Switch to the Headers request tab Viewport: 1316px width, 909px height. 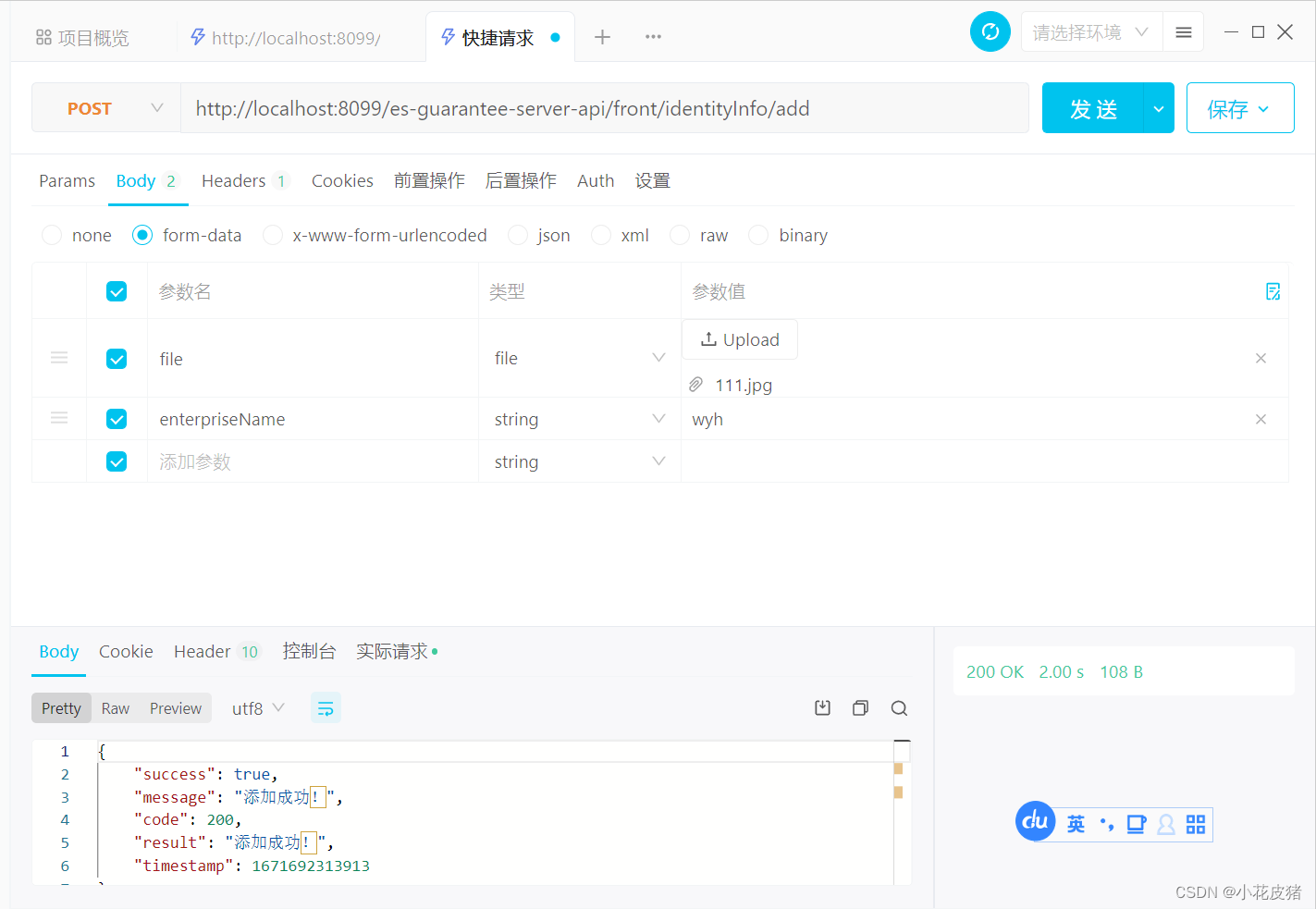[245, 181]
